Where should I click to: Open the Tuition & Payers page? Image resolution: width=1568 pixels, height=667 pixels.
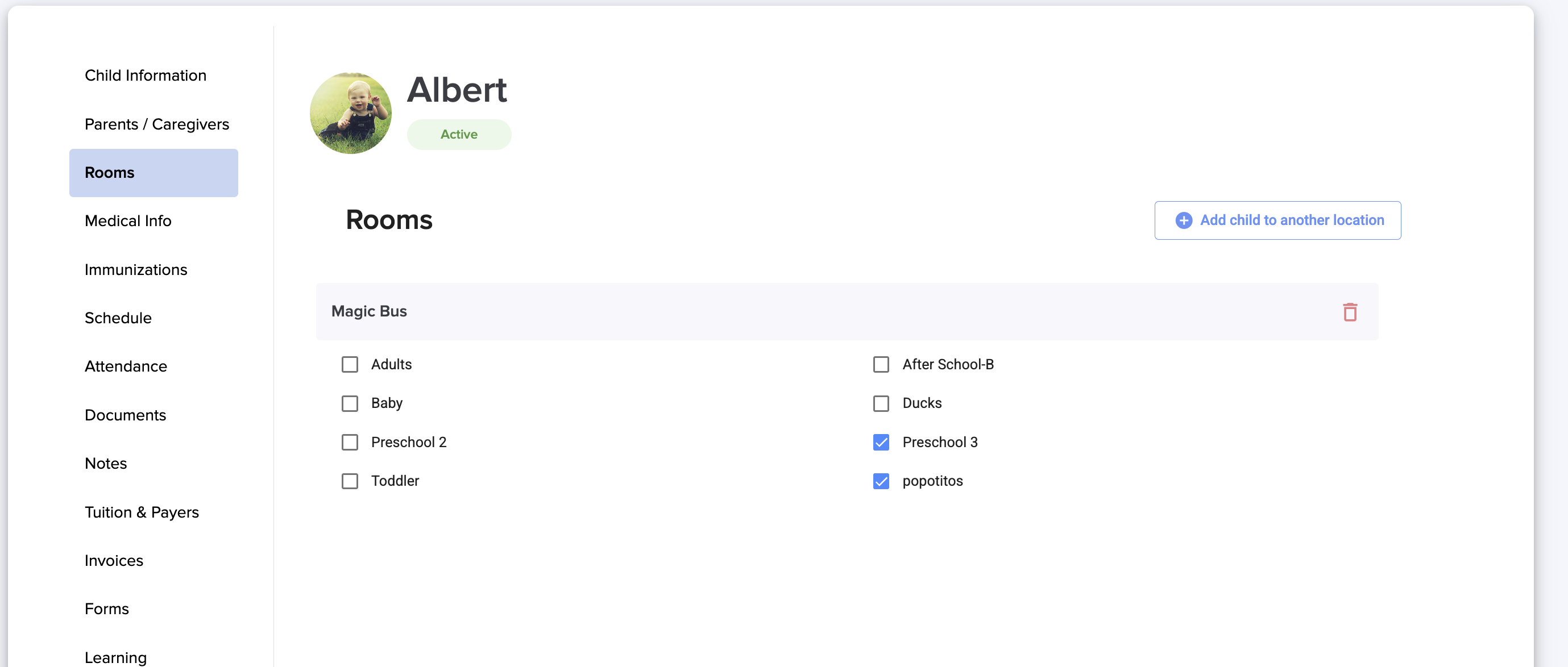(141, 512)
